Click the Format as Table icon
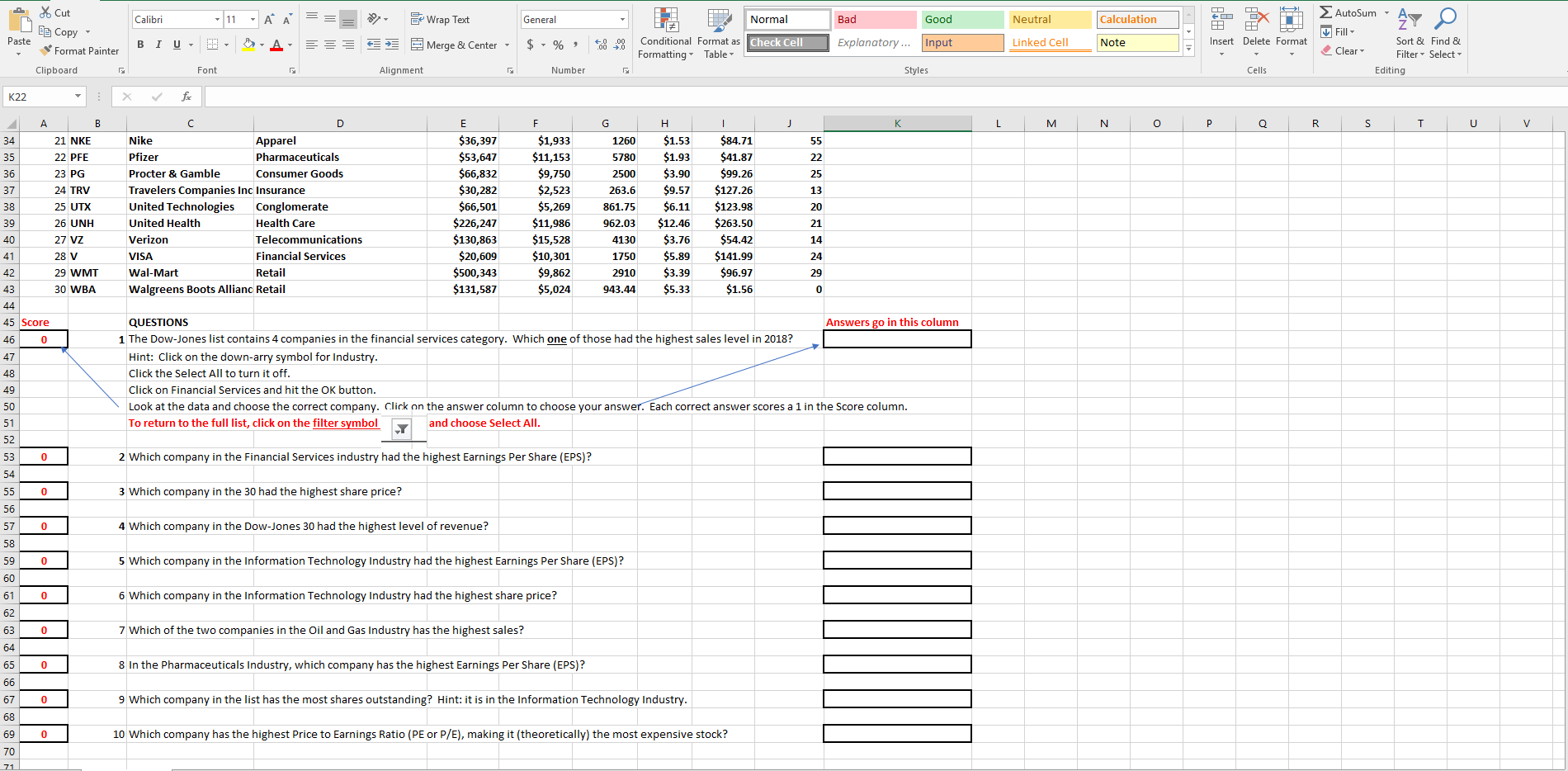The height and width of the screenshot is (771, 1568). pyautogui.click(x=717, y=33)
